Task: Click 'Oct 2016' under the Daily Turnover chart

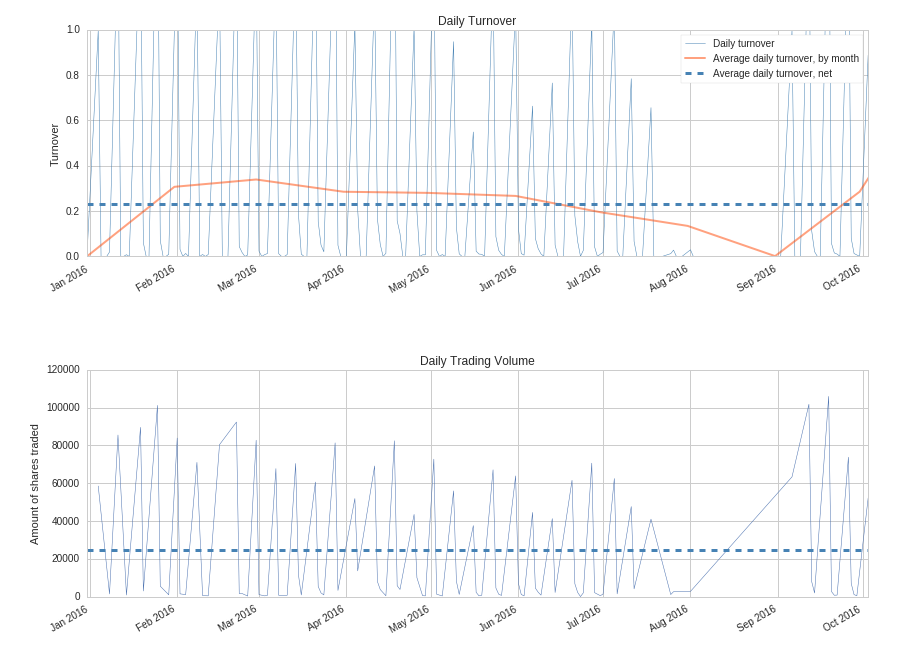Action: point(842,278)
